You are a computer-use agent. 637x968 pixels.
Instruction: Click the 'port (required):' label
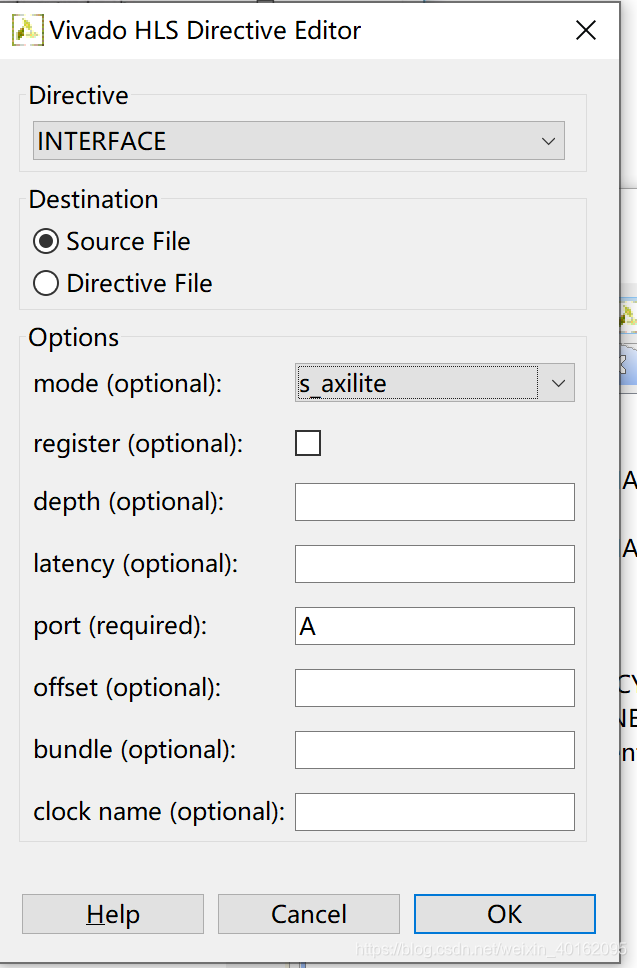click(x=120, y=626)
